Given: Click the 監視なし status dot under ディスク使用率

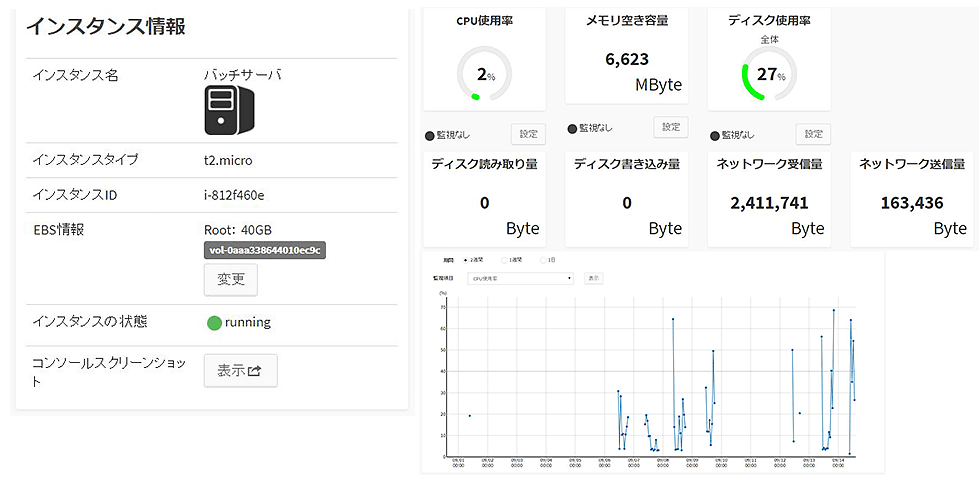Looking at the screenshot, I should (x=715, y=135).
